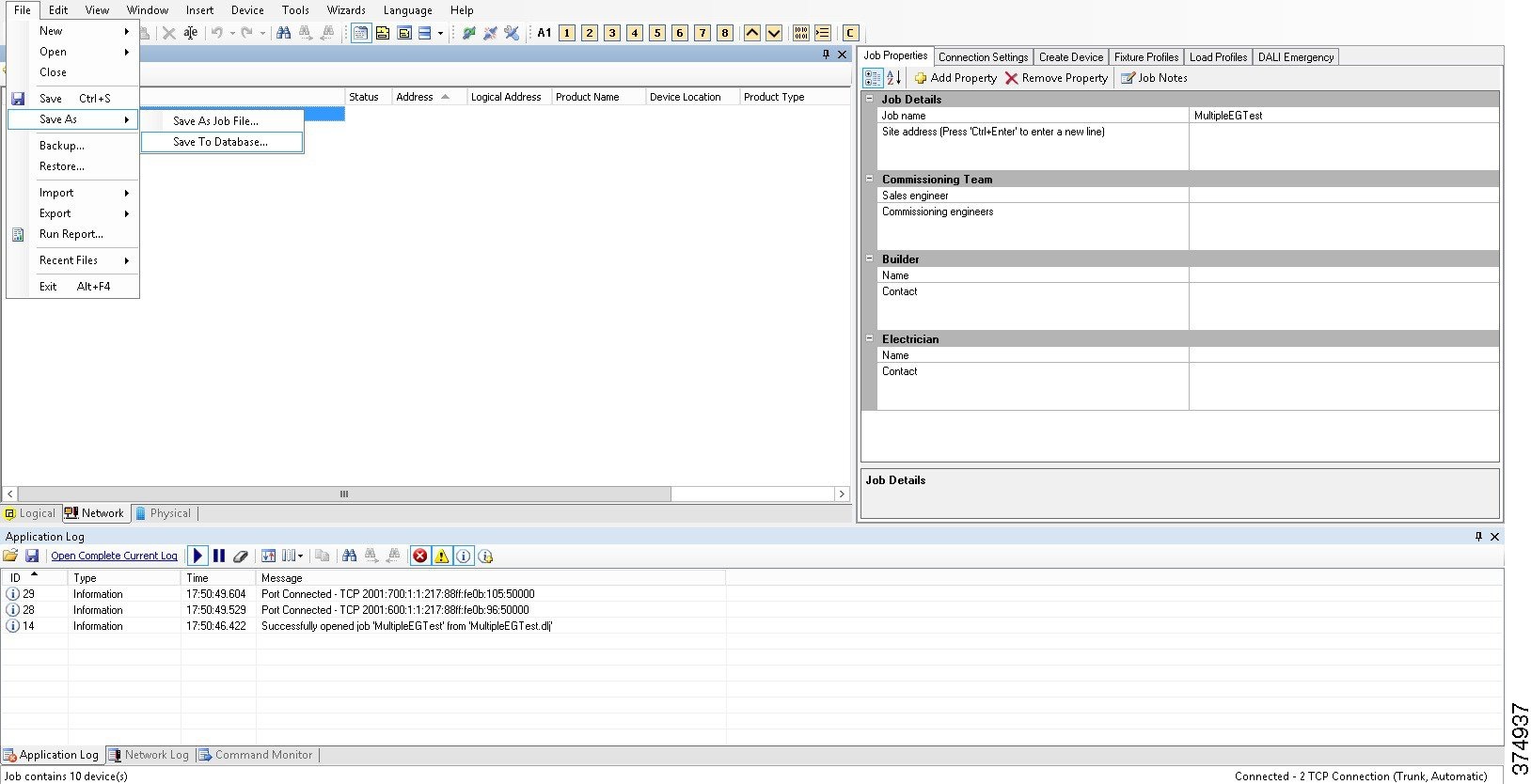Toggle the first view layout button in toolbar

(x=361, y=33)
